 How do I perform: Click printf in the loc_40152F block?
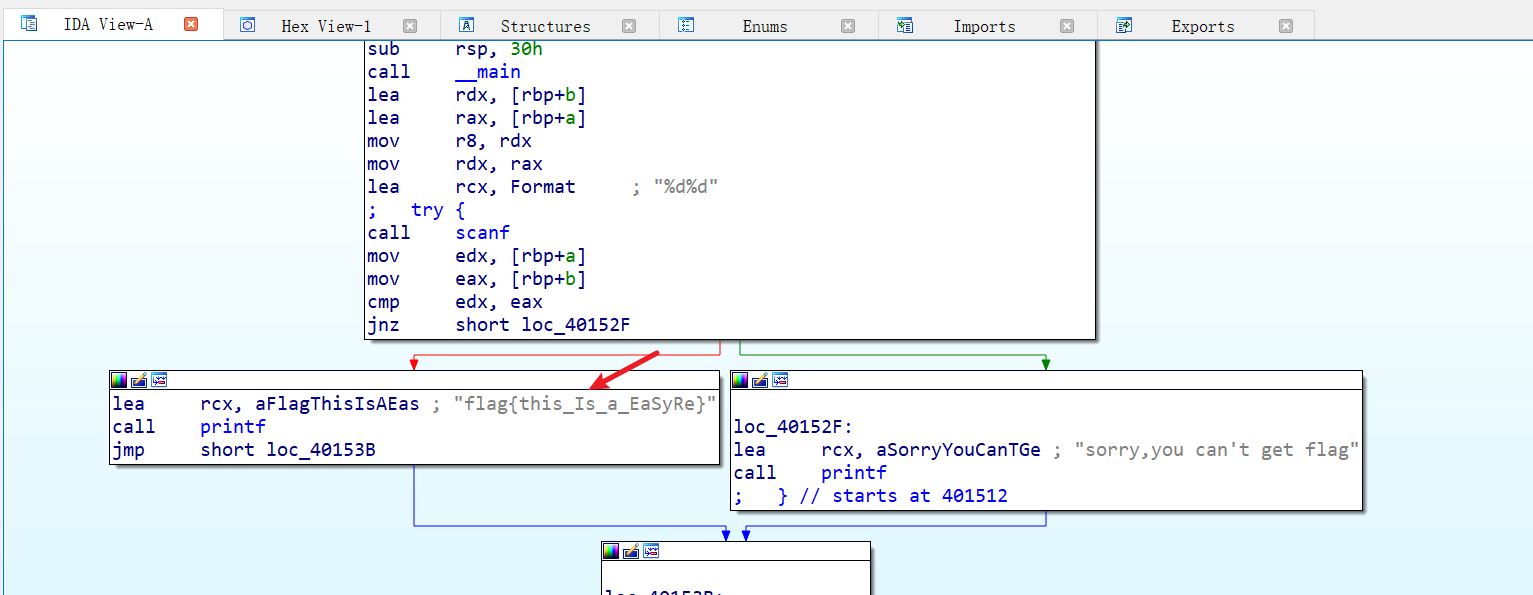854,473
